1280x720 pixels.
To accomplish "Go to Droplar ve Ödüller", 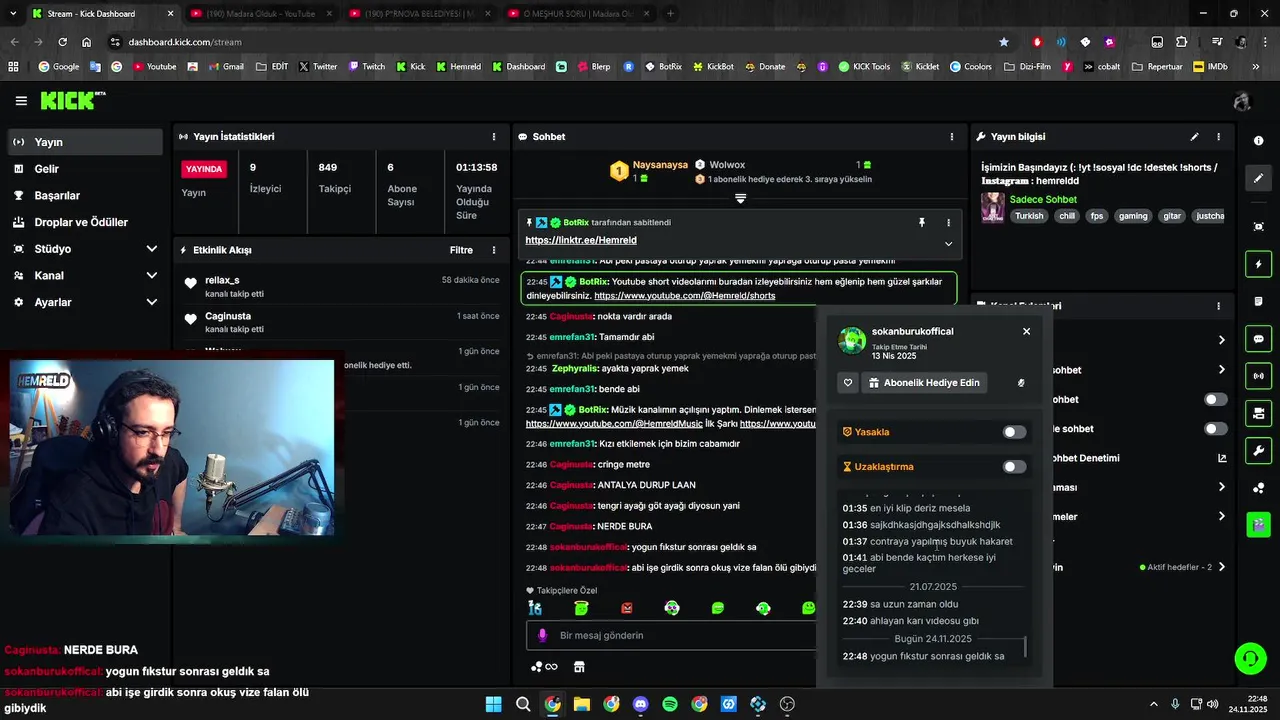I will 85,222.
